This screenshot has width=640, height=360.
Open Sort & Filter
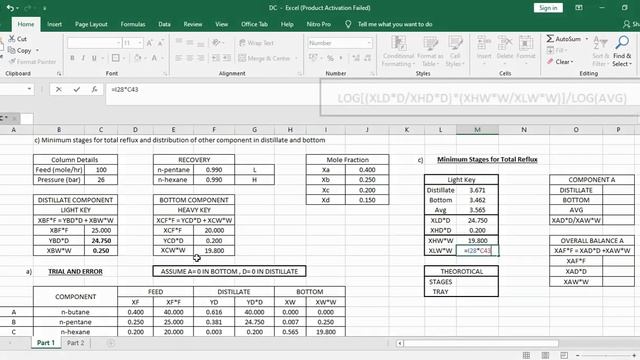[600, 51]
